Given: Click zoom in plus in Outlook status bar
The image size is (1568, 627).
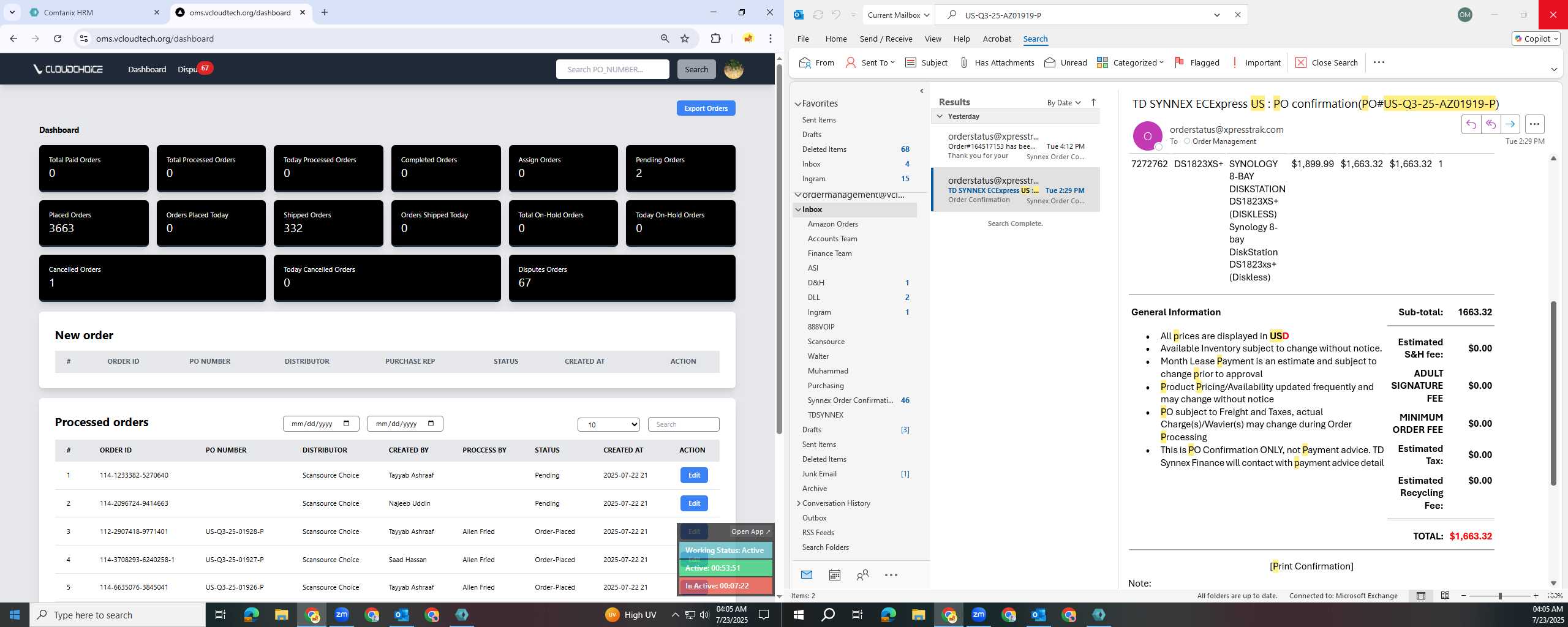Looking at the screenshot, I should point(1536,596).
